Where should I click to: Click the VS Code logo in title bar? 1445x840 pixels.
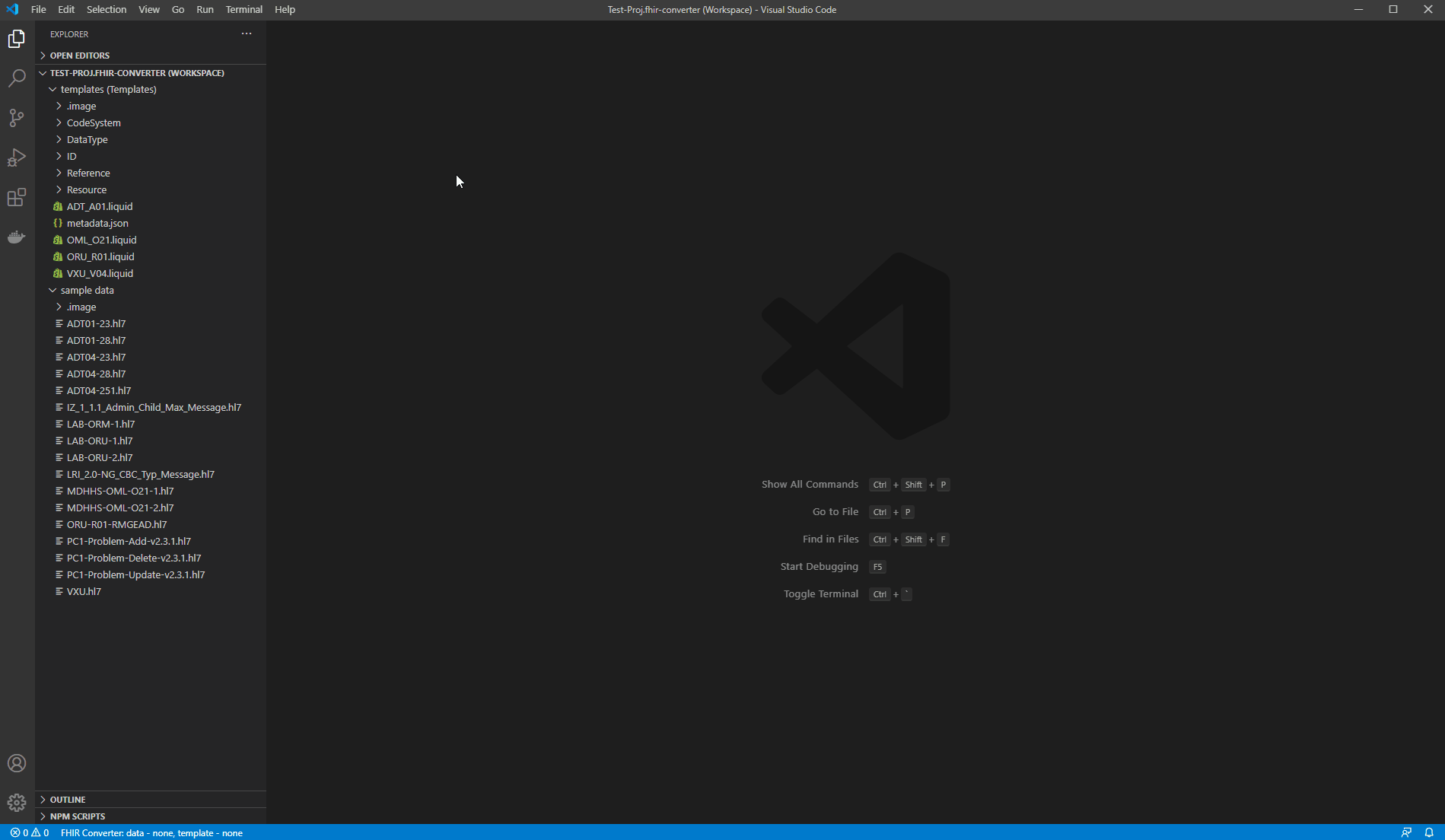[12, 9]
